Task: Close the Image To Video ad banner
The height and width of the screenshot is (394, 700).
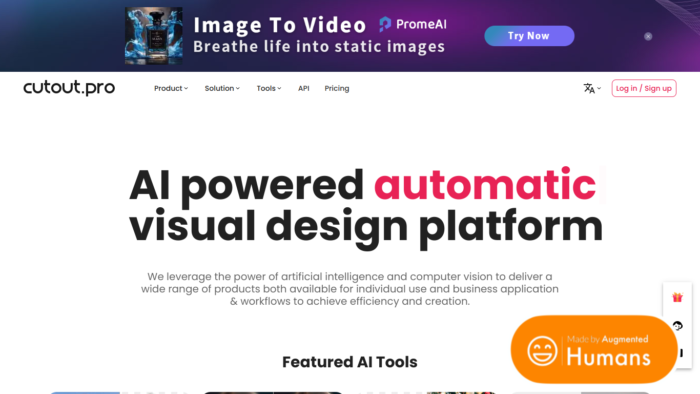Action: click(x=648, y=37)
